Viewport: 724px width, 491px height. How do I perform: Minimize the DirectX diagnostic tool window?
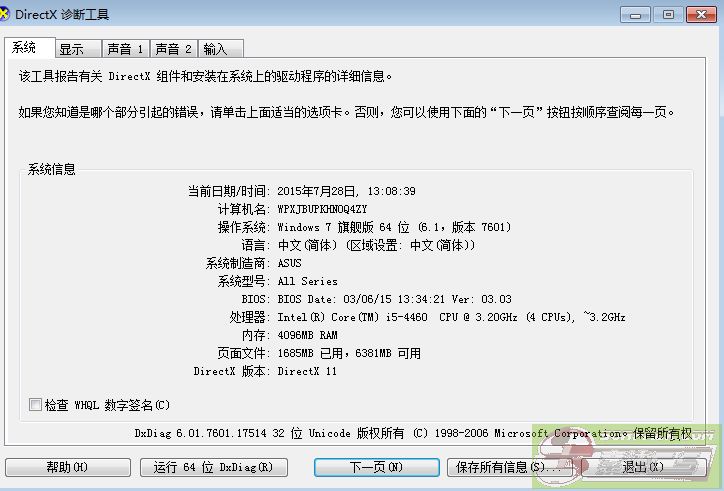[638, 14]
